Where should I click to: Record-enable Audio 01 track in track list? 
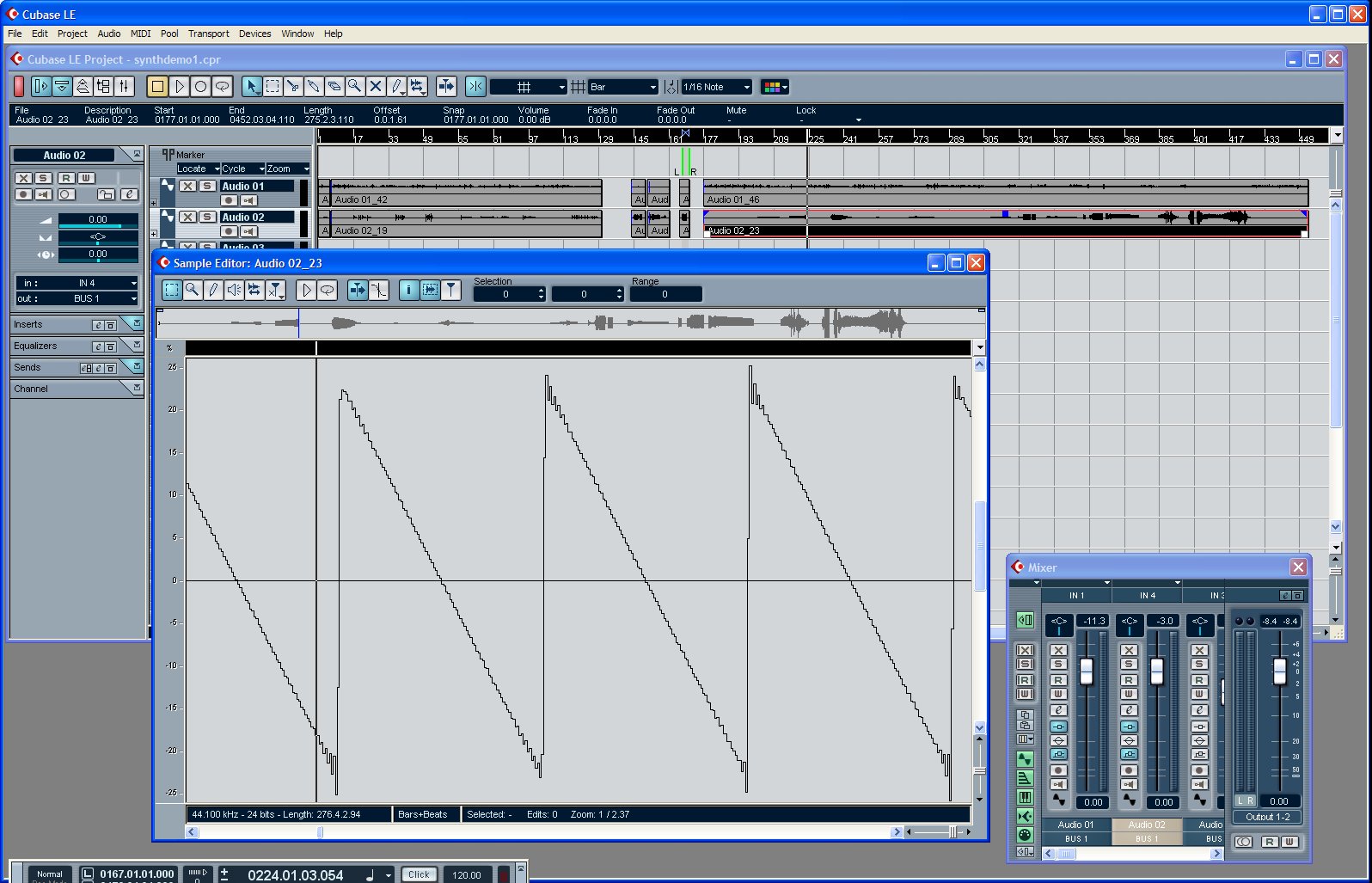pyautogui.click(x=229, y=200)
